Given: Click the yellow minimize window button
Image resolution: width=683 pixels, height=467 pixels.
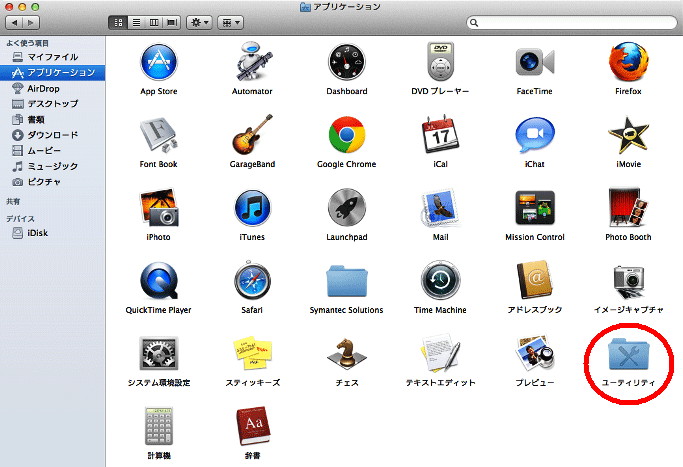Looking at the screenshot, I should pos(22,7).
